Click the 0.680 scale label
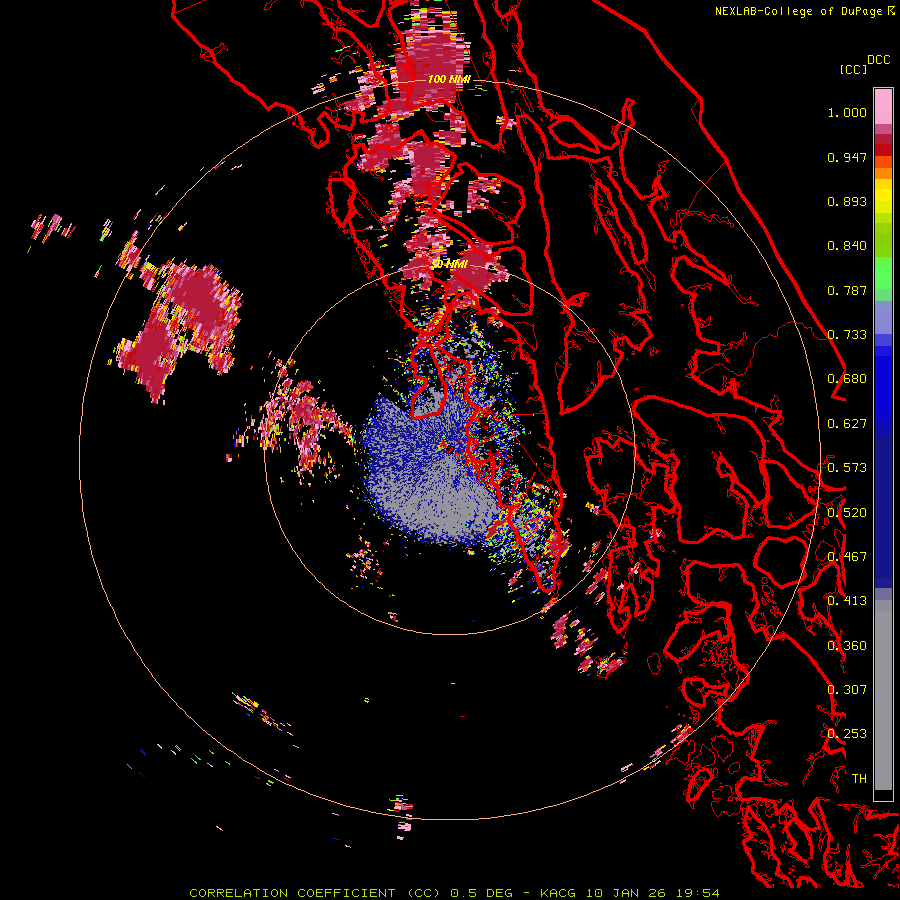The height and width of the screenshot is (900, 900). click(x=847, y=379)
